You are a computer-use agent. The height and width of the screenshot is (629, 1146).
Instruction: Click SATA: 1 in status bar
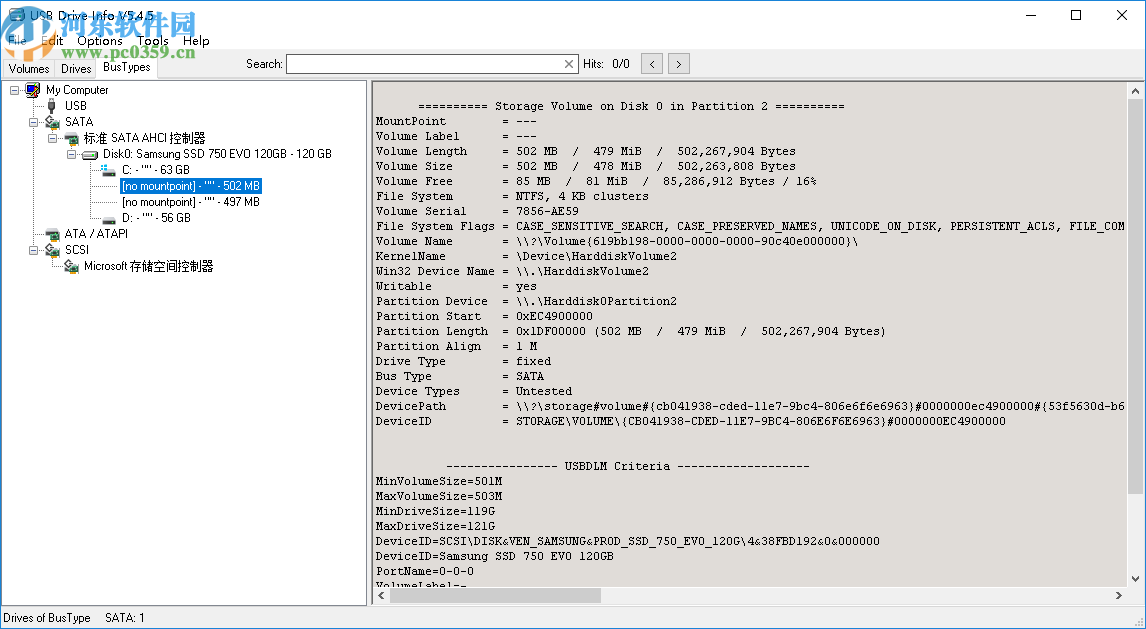point(125,618)
